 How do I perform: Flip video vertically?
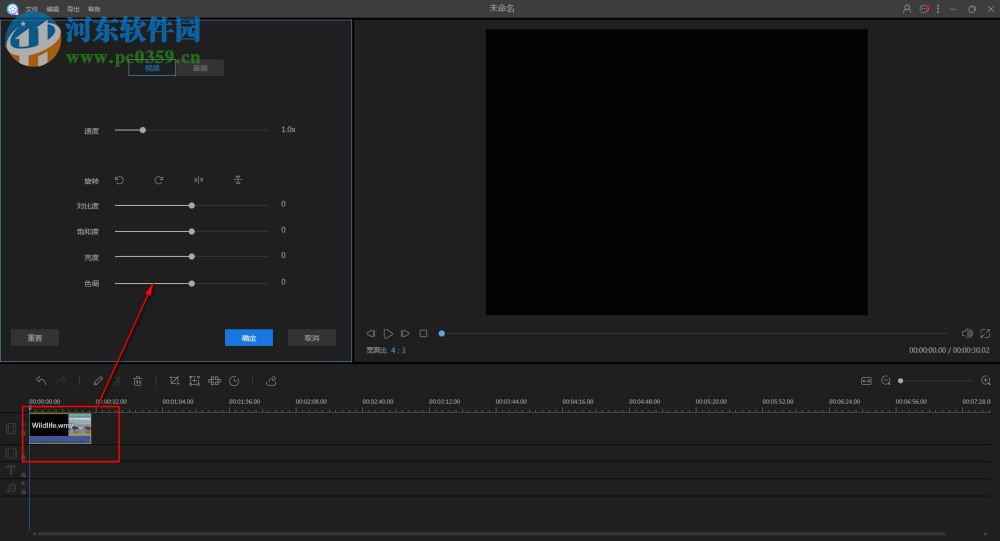coord(238,180)
